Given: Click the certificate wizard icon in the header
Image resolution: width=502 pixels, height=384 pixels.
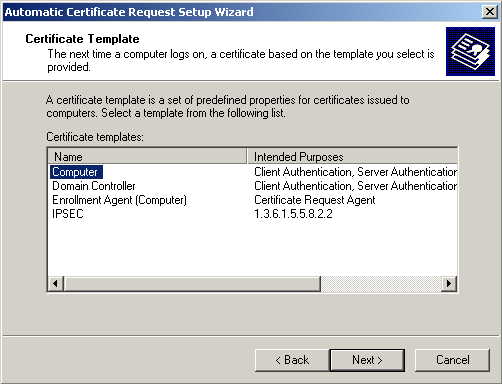Looking at the screenshot, I should (x=470, y=52).
